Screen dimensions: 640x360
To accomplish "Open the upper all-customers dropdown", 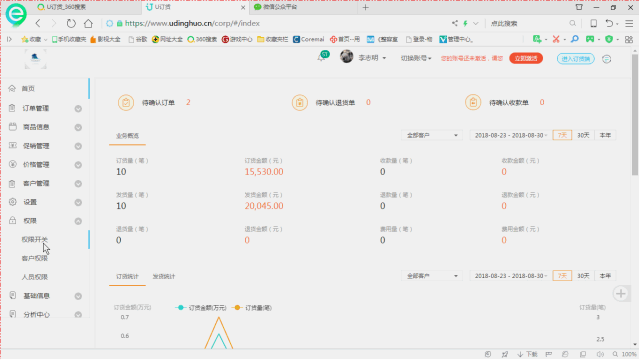I will (432, 135).
